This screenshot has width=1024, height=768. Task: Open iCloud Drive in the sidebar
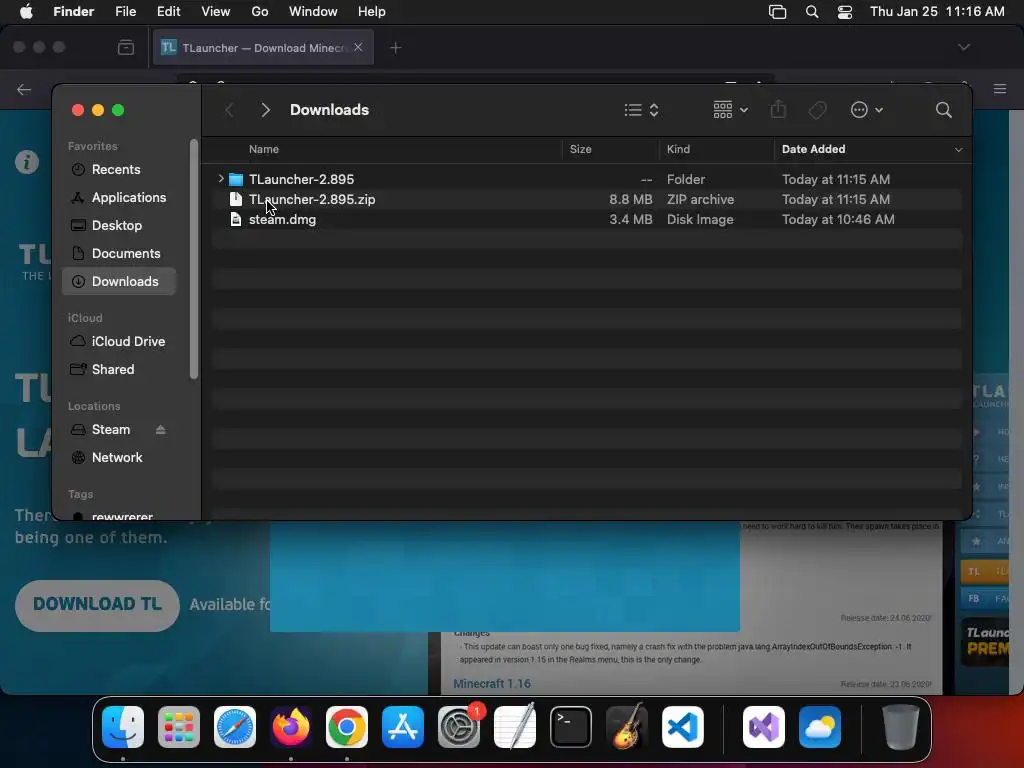[119, 342]
